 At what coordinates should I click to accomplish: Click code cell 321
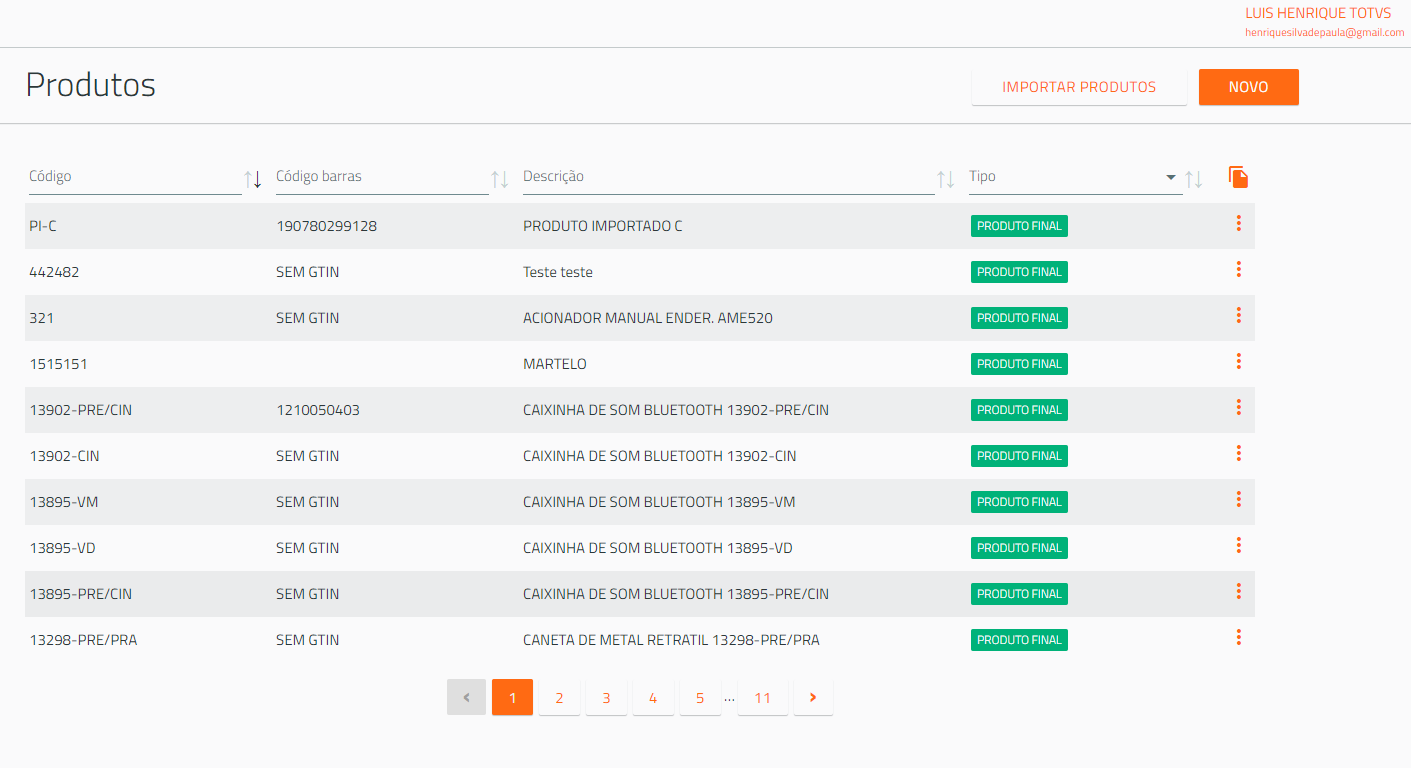tap(42, 318)
